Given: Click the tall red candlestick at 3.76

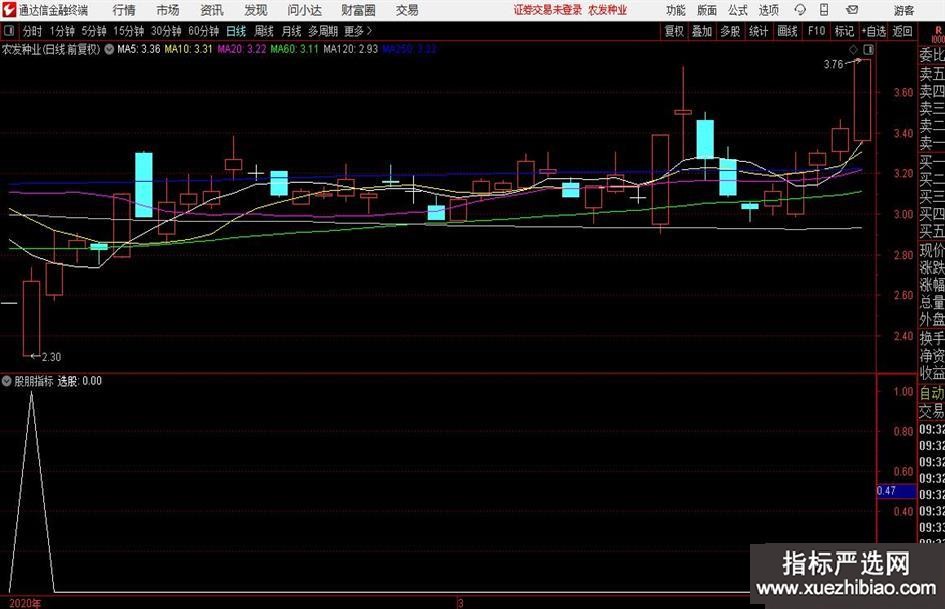Looking at the screenshot, I should pyautogui.click(x=862, y=100).
